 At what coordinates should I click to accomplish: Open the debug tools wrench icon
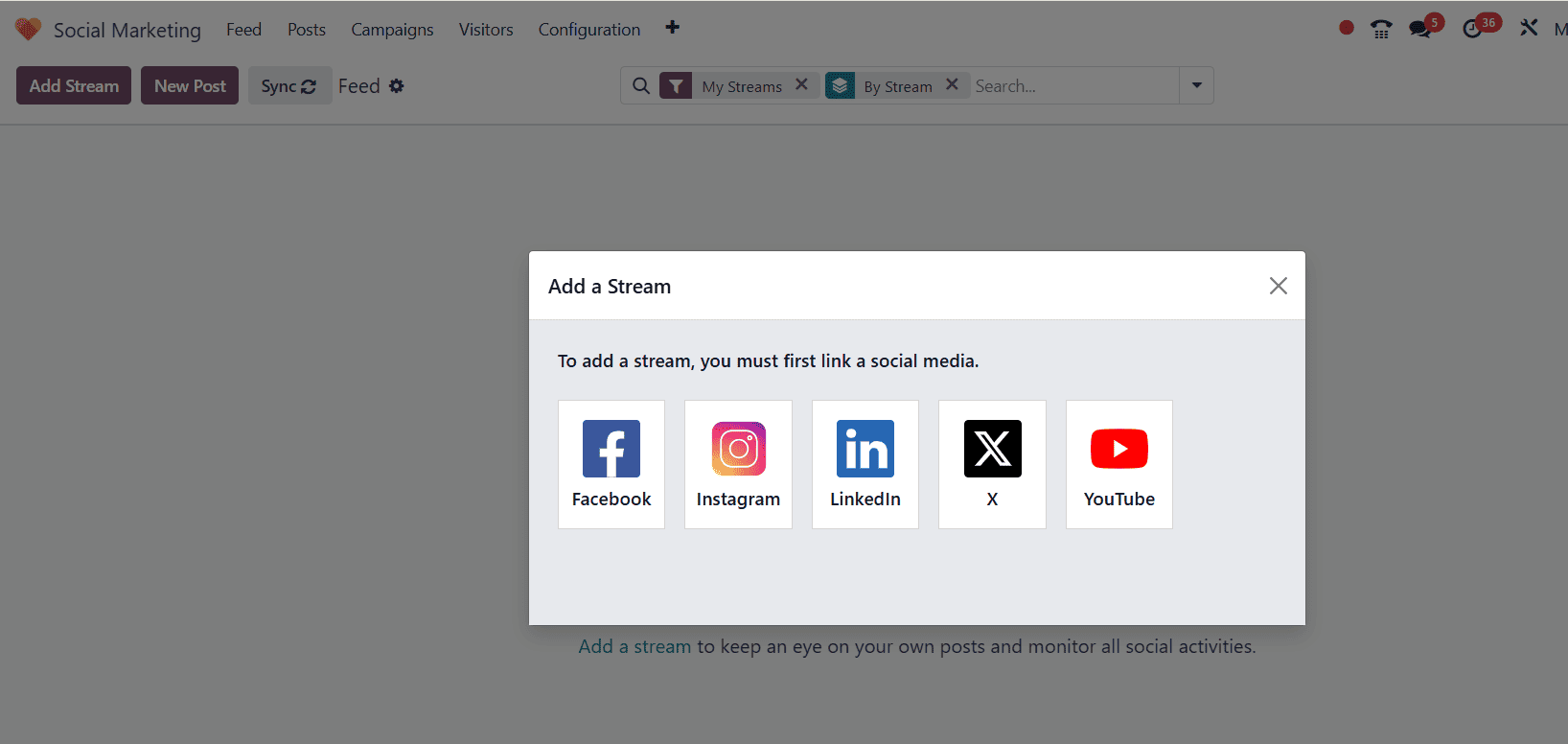coord(1529,29)
